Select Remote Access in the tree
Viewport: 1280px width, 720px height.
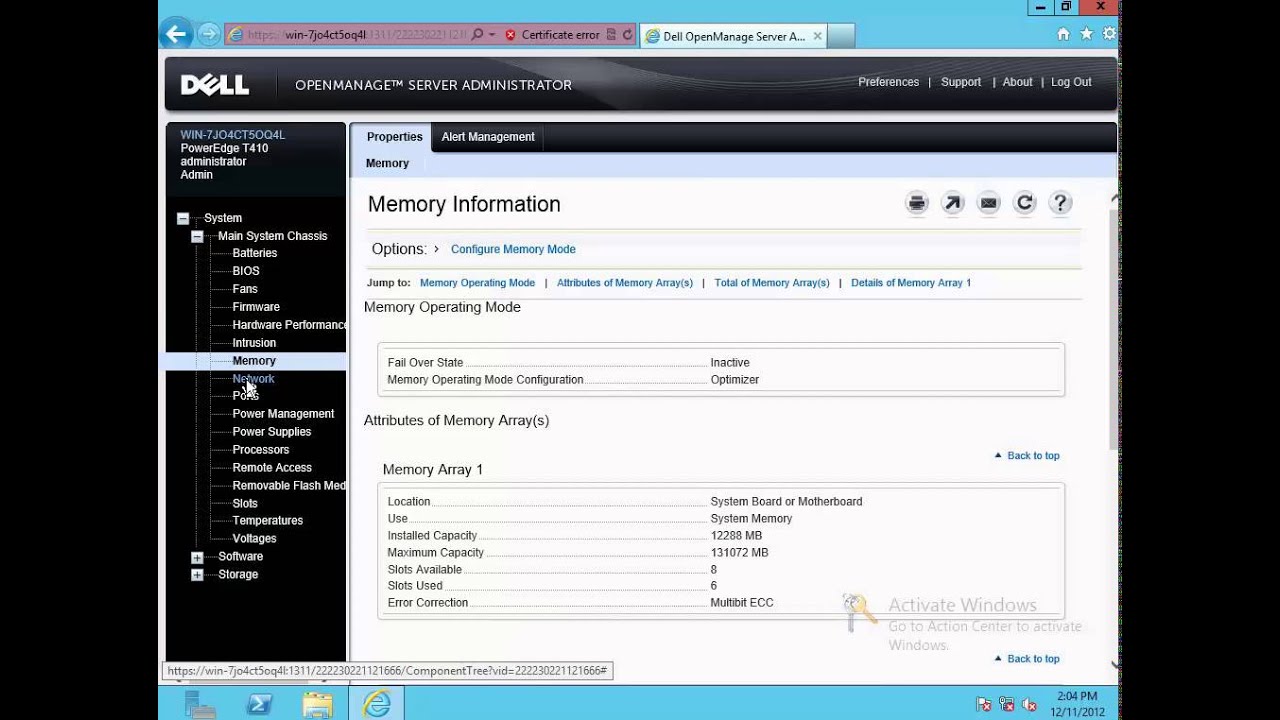click(x=272, y=468)
